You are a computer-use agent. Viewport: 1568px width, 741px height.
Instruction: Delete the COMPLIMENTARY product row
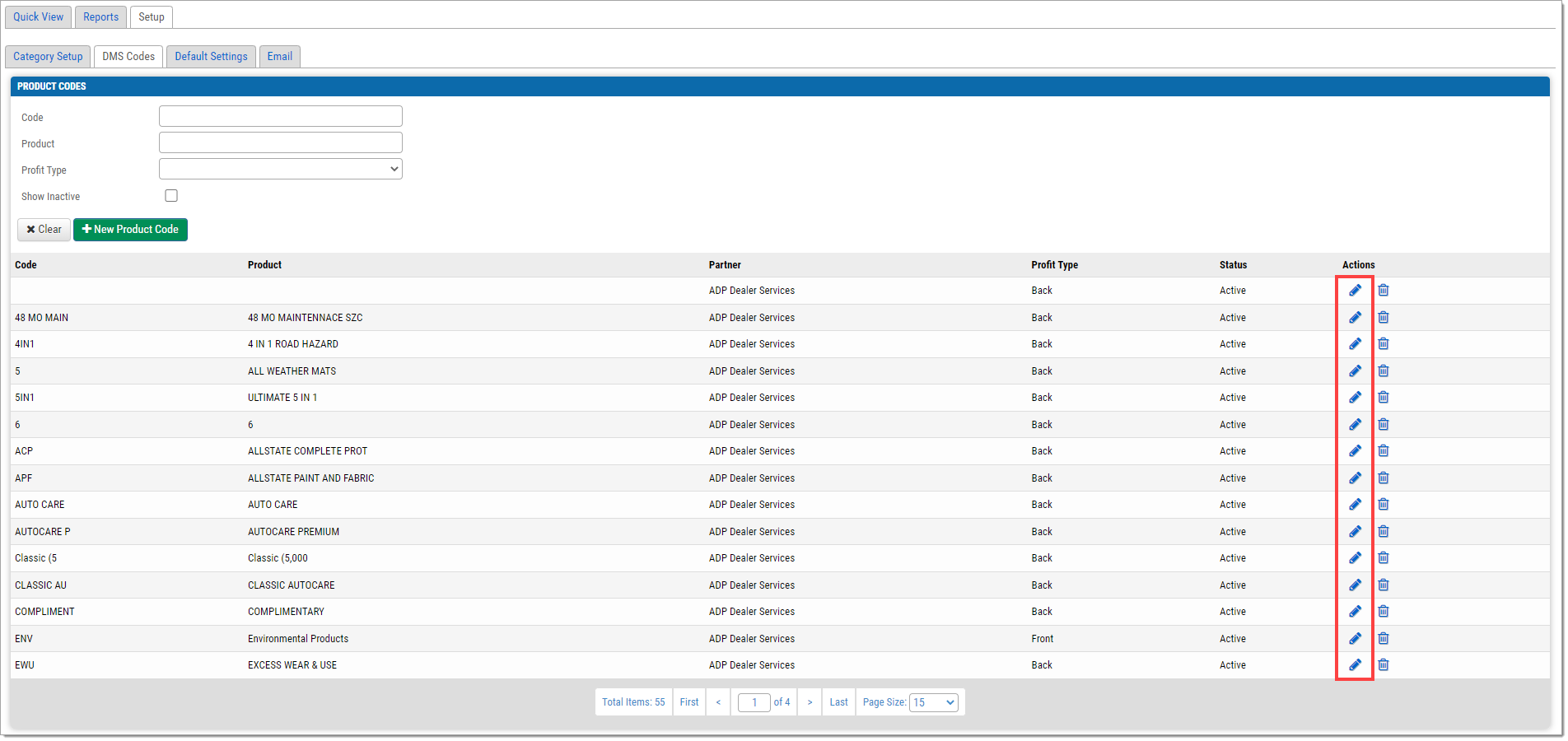click(x=1384, y=611)
